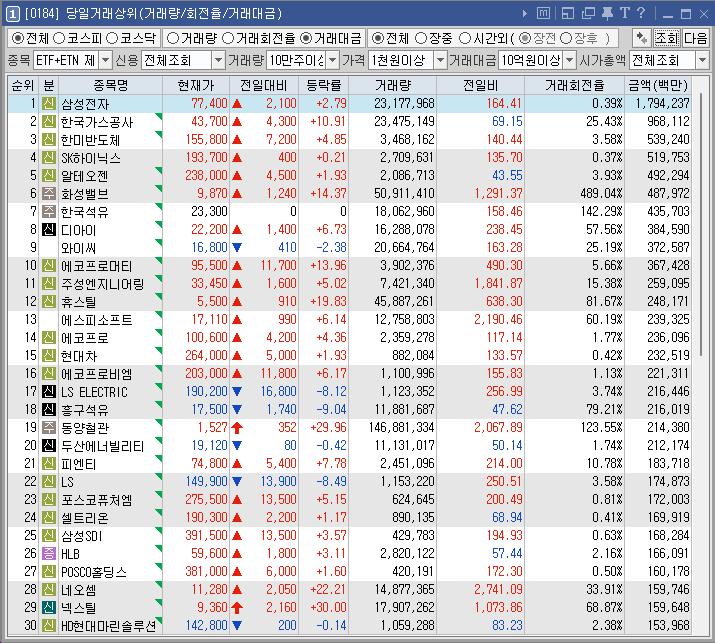Image resolution: width=715 pixels, height=643 pixels.
Task: Click the 신 badge in the 삼성전자 row
Action: [x=49, y=104]
